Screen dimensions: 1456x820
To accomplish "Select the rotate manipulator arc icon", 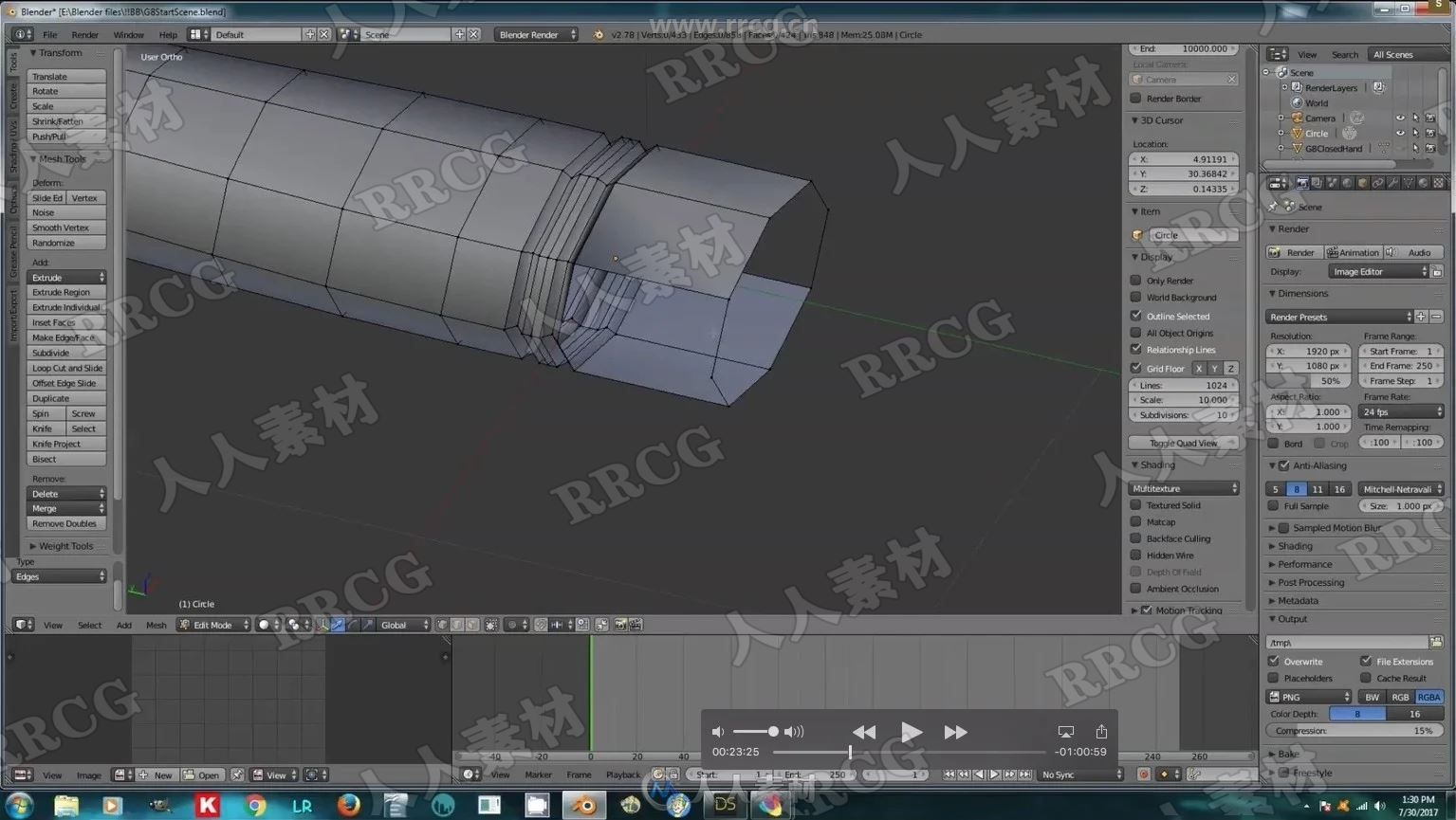I will click(x=354, y=625).
